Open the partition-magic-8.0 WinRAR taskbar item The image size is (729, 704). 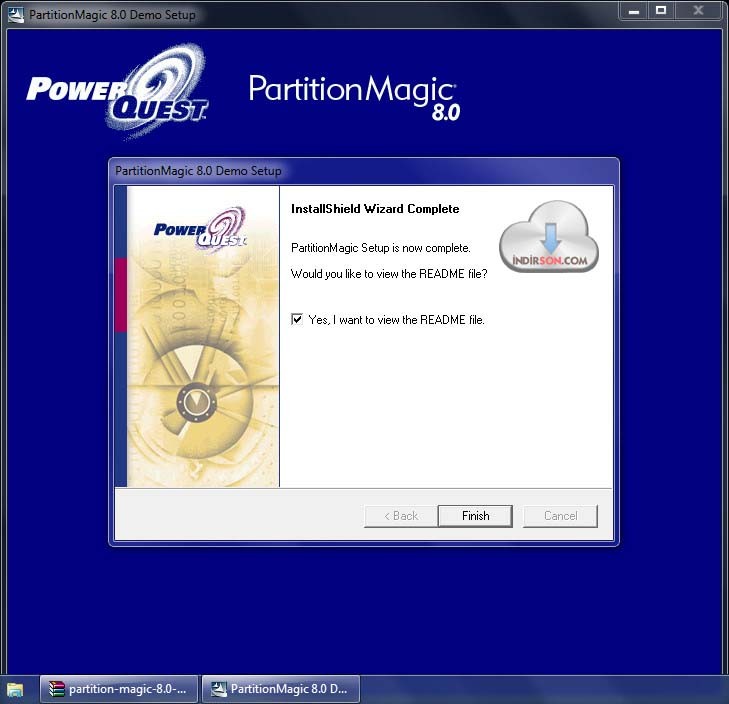119,689
